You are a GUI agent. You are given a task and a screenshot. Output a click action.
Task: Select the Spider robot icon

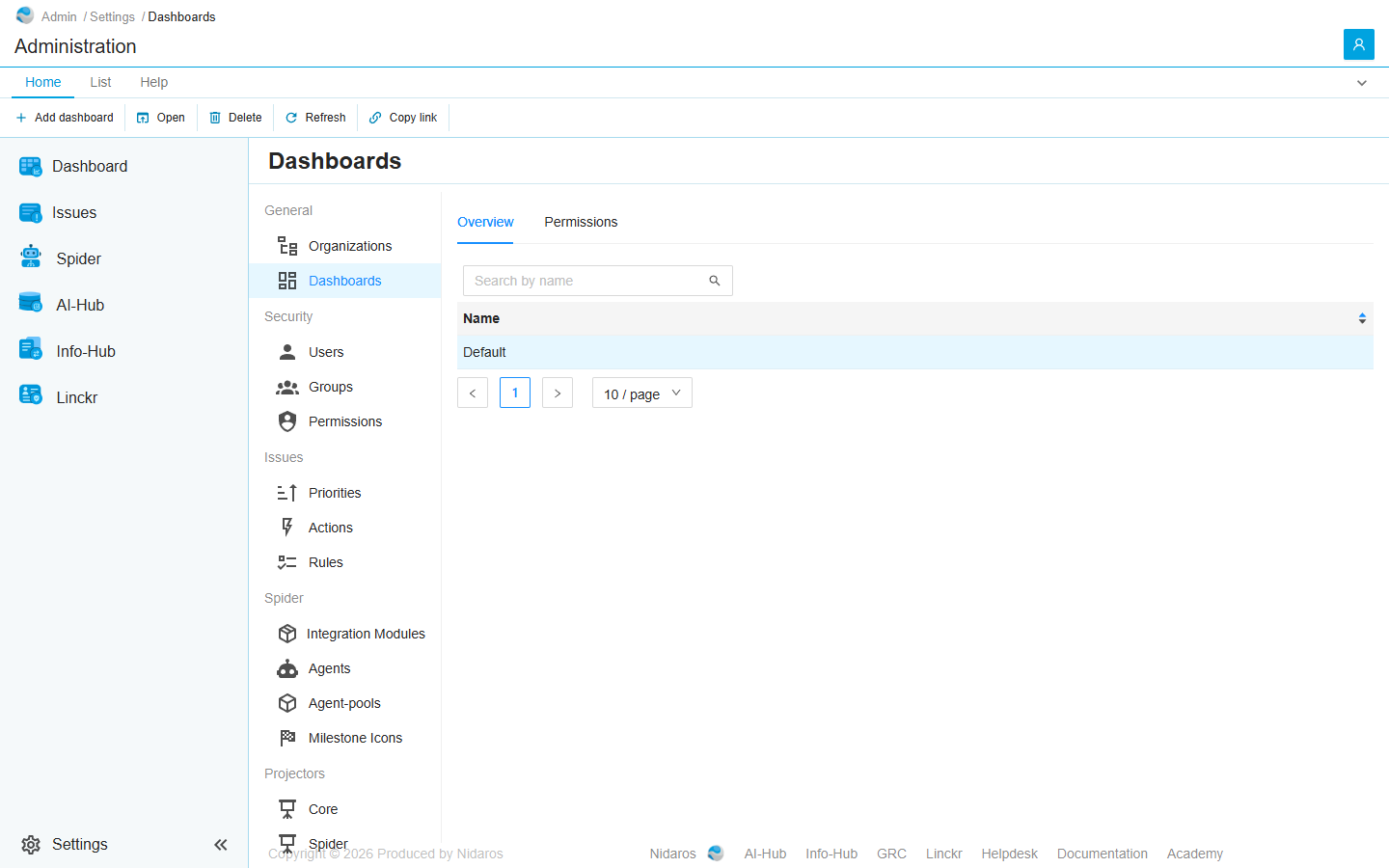click(31, 257)
